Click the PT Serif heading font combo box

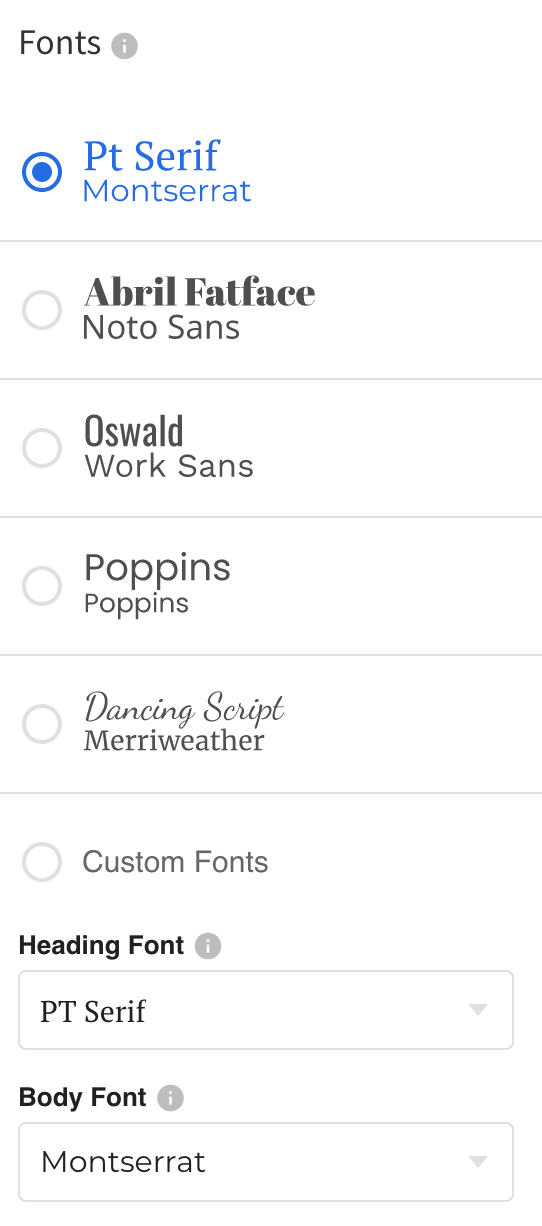pos(266,1010)
